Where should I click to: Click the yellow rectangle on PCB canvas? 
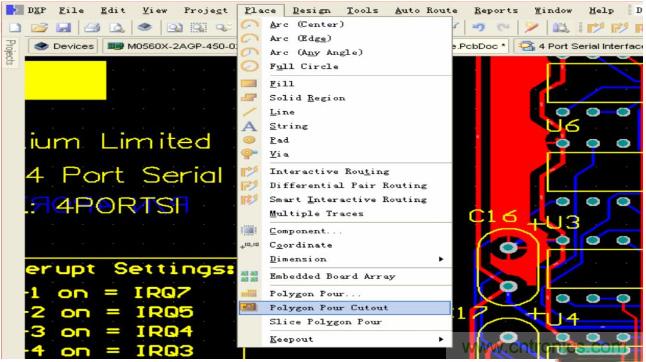pos(65,80)
